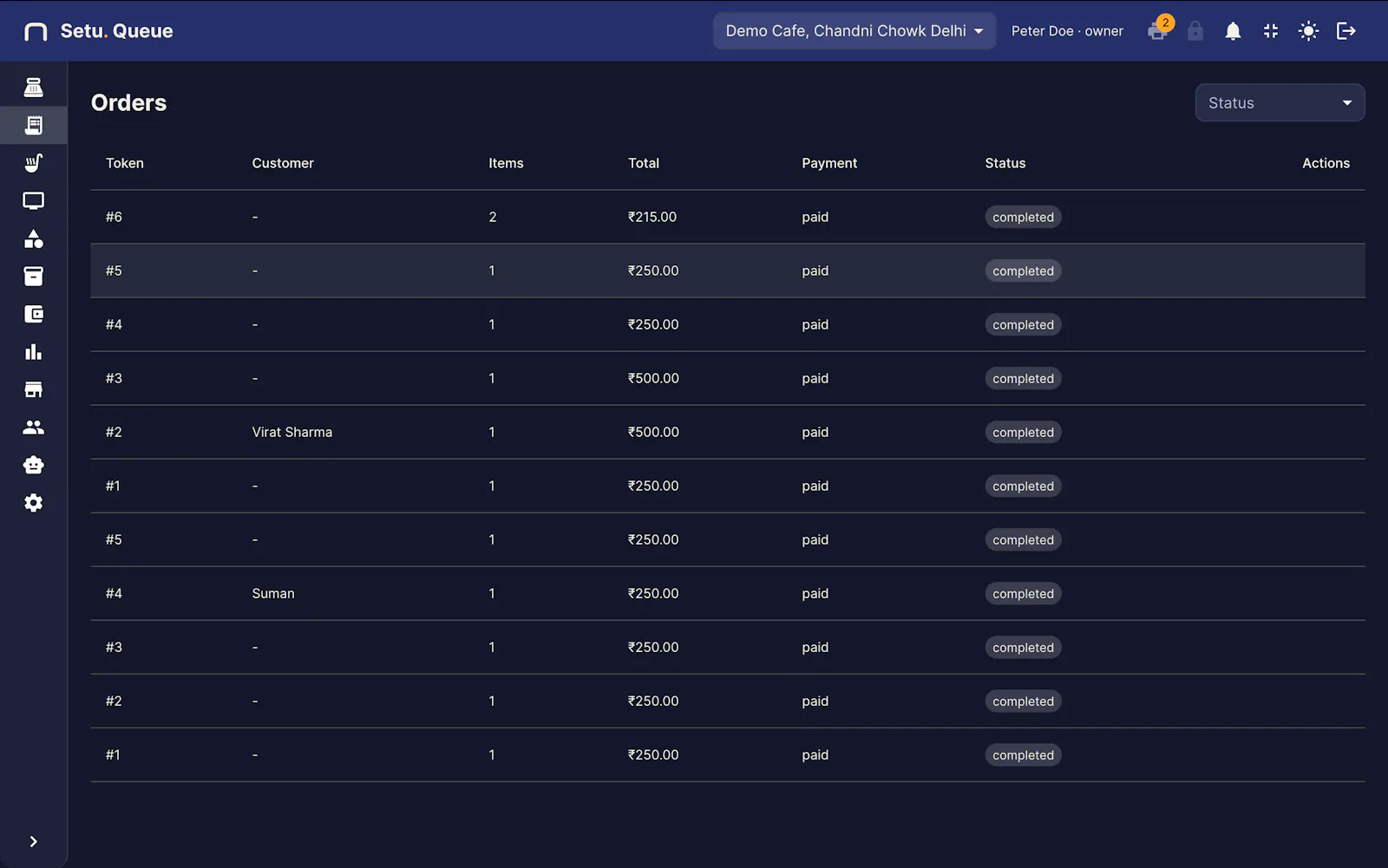Click paid in Virat Sharma's row
This screenshot has height=868, width=1388.
click(x=815, y=432)
